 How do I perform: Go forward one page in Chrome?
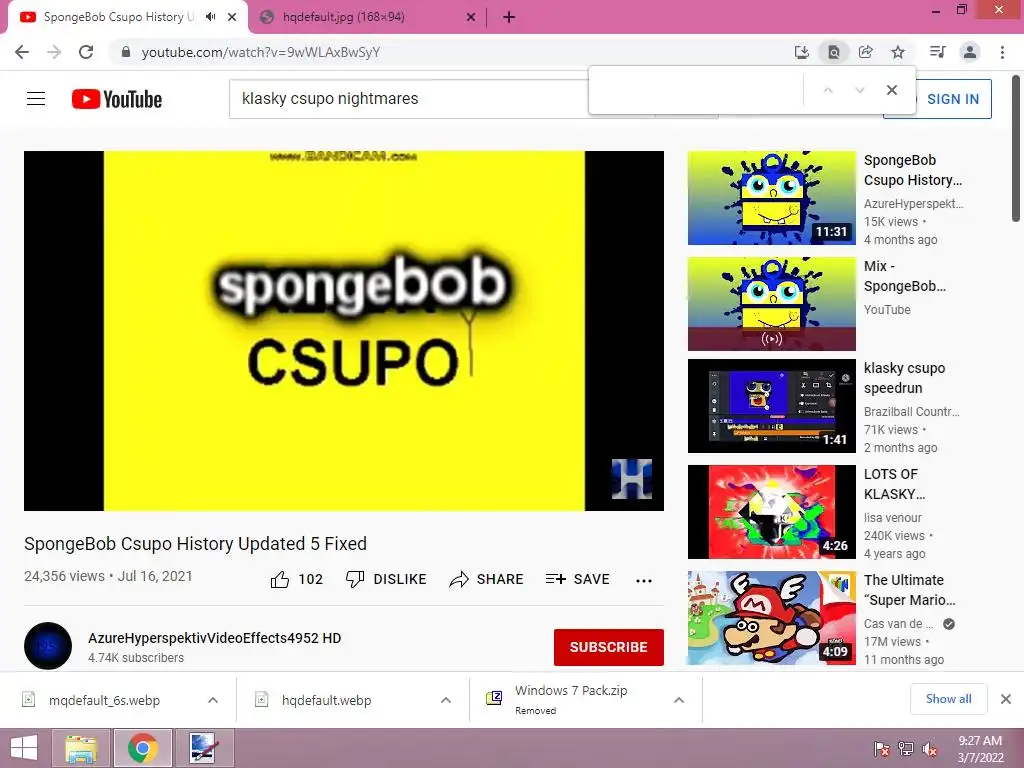[54, 52]
